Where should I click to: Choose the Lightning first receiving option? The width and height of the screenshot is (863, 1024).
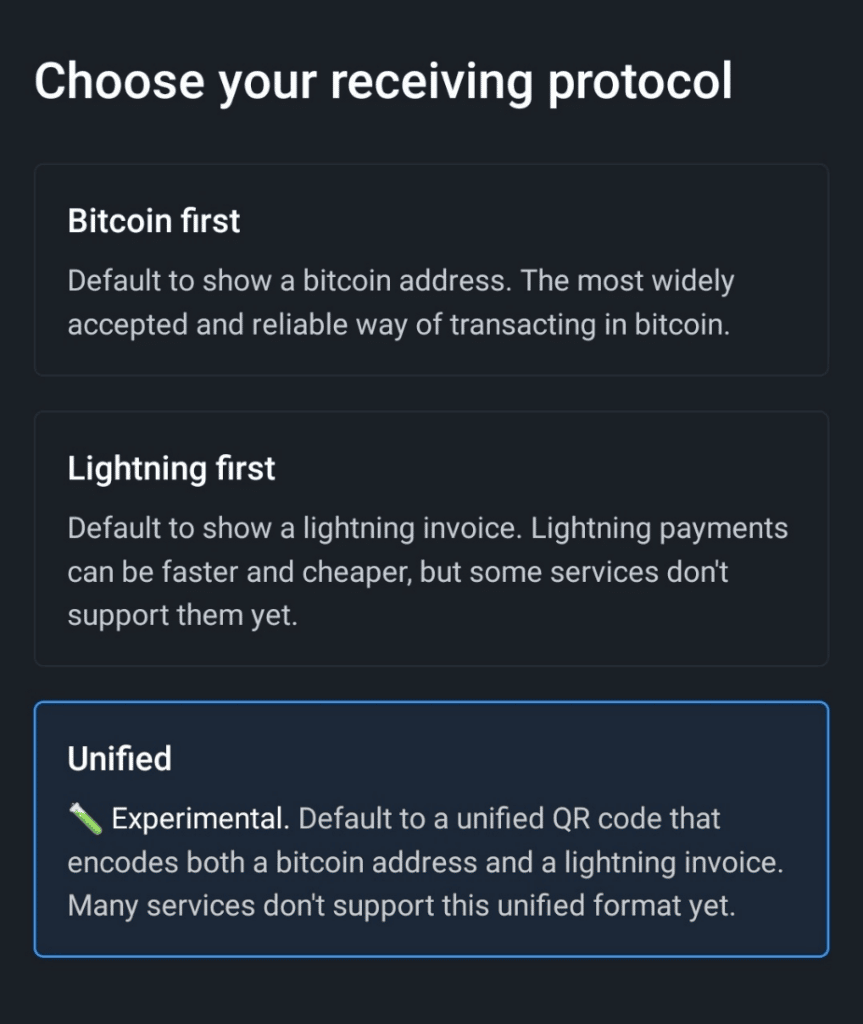431,537
